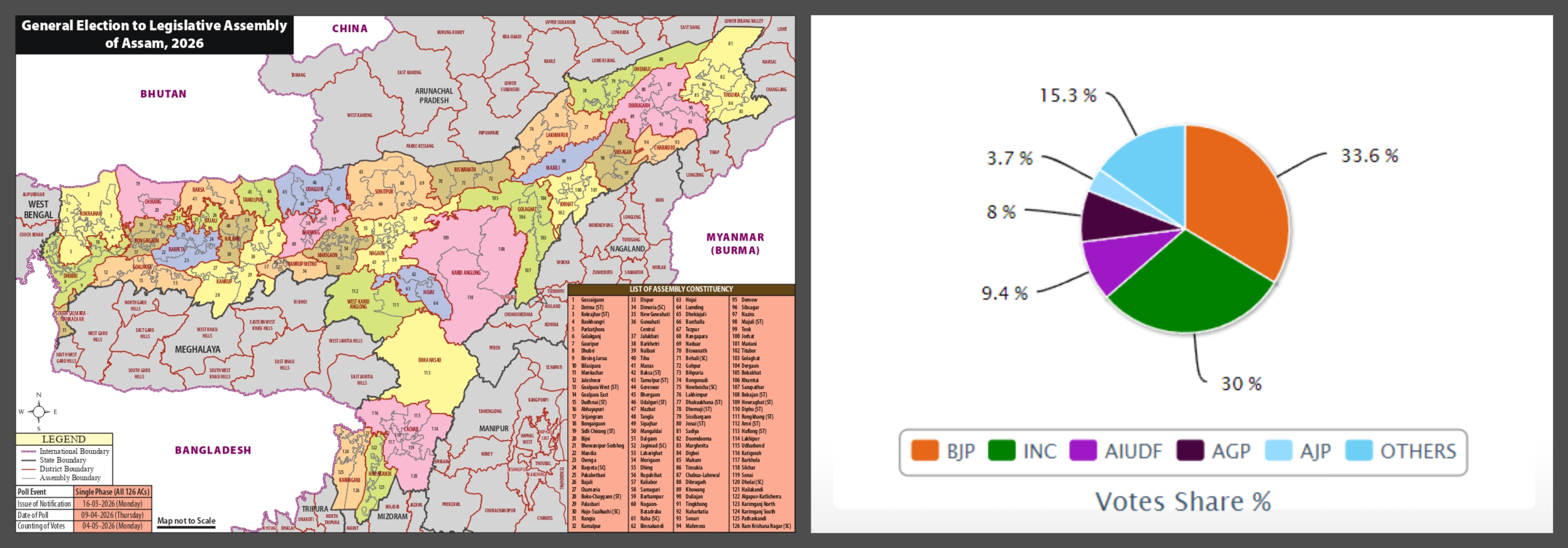
Task: Click the green INC legend swatch
Action: pos(1001,451)
